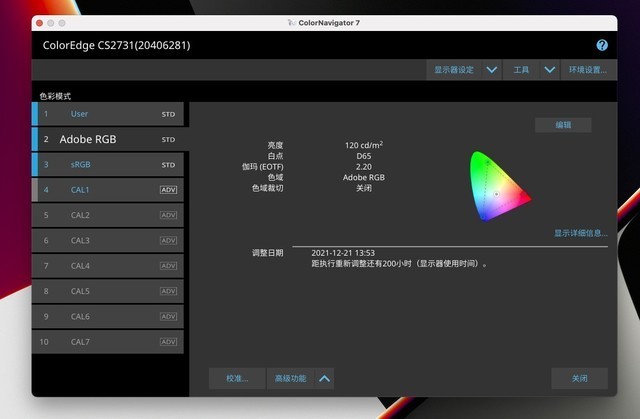Click the ColorNavigator 7 title bar icon
The width and height of the screenshot is (640, 419).
(x=291, y=22)
